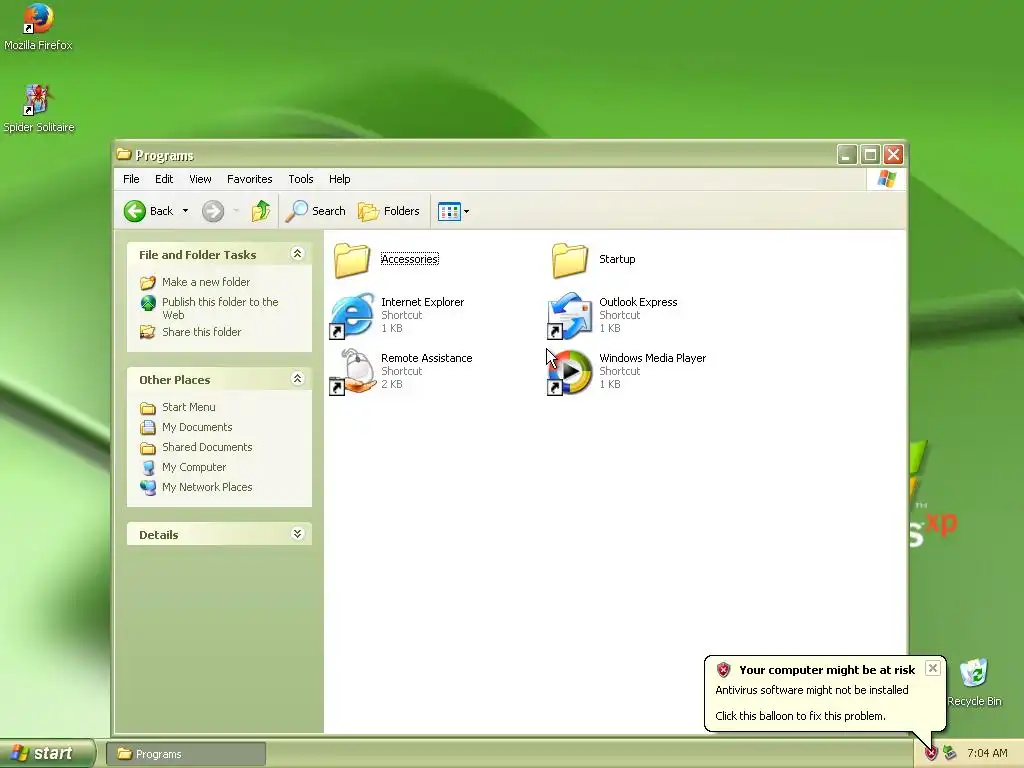The image size is (1024, 768).
Task: Select the Startup folder name
Action: point(617,259)
